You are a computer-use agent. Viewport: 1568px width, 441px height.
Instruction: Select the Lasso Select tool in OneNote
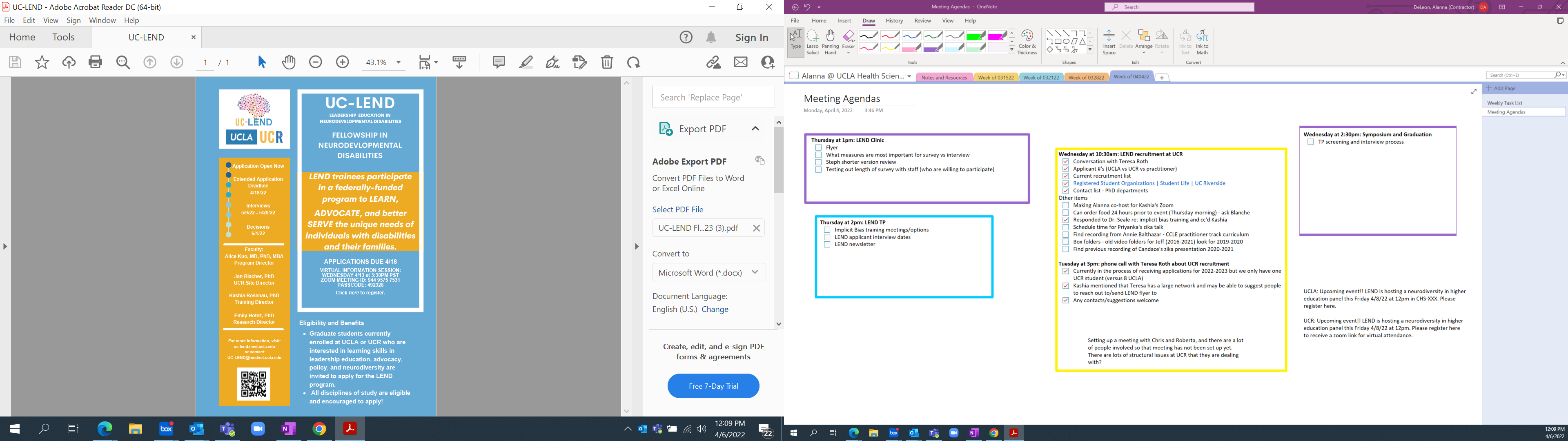[x=813, y=42]
